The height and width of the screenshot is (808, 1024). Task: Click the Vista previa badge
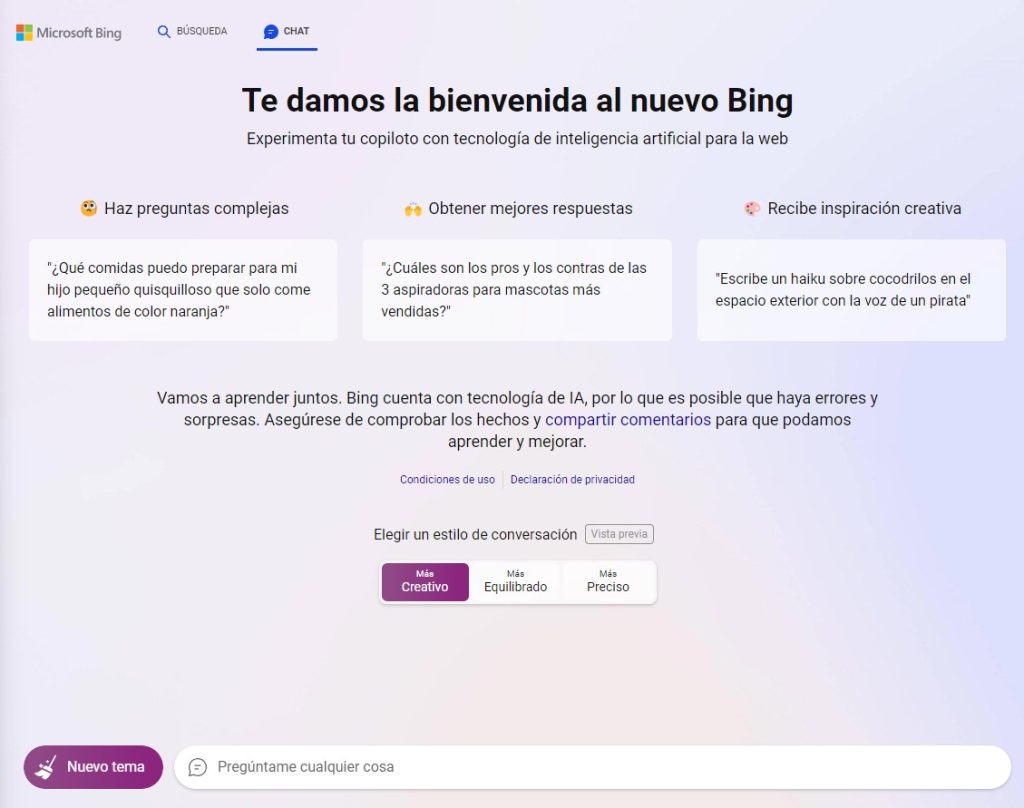(619, 534)
